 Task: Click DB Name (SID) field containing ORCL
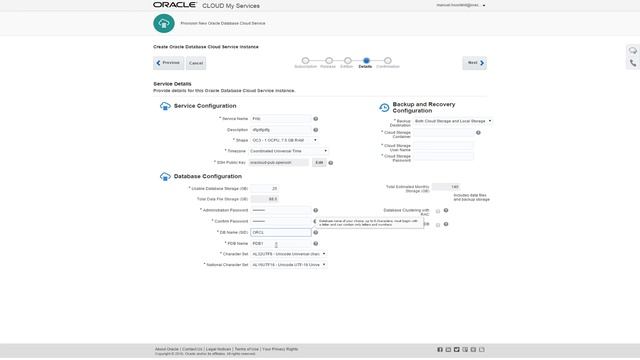click(x=281, y=232)
